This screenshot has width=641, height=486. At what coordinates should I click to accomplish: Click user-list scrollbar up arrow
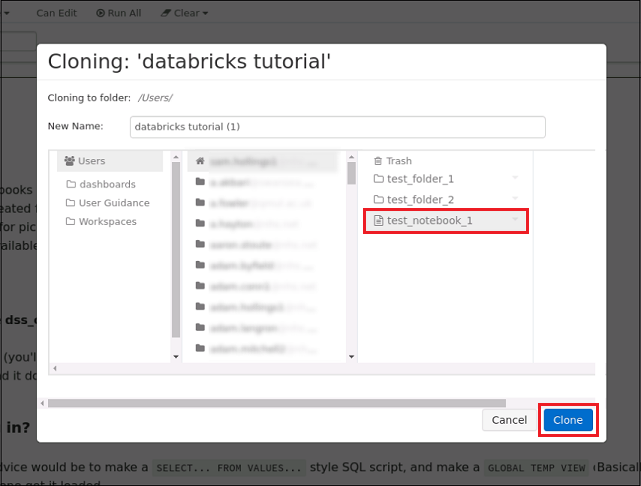pos(352,157)
